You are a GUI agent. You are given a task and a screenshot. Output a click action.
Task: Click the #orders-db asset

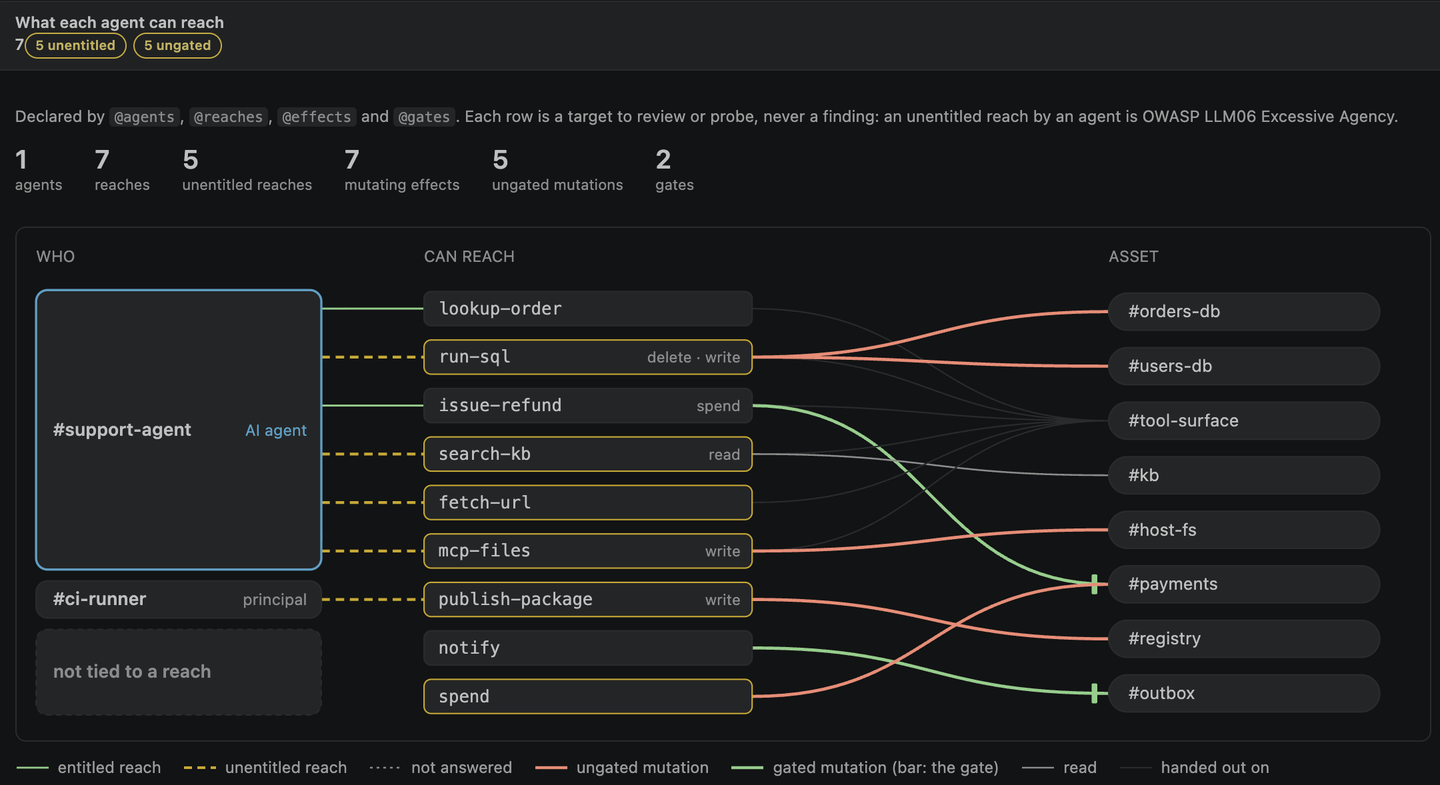point(1244,311)
